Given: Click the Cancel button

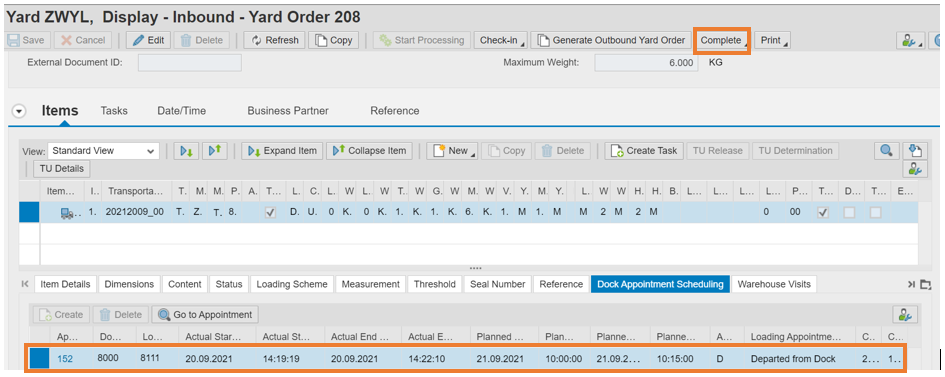Looking at the screenshot, I should pyautogui.click(x=83, y=40).
